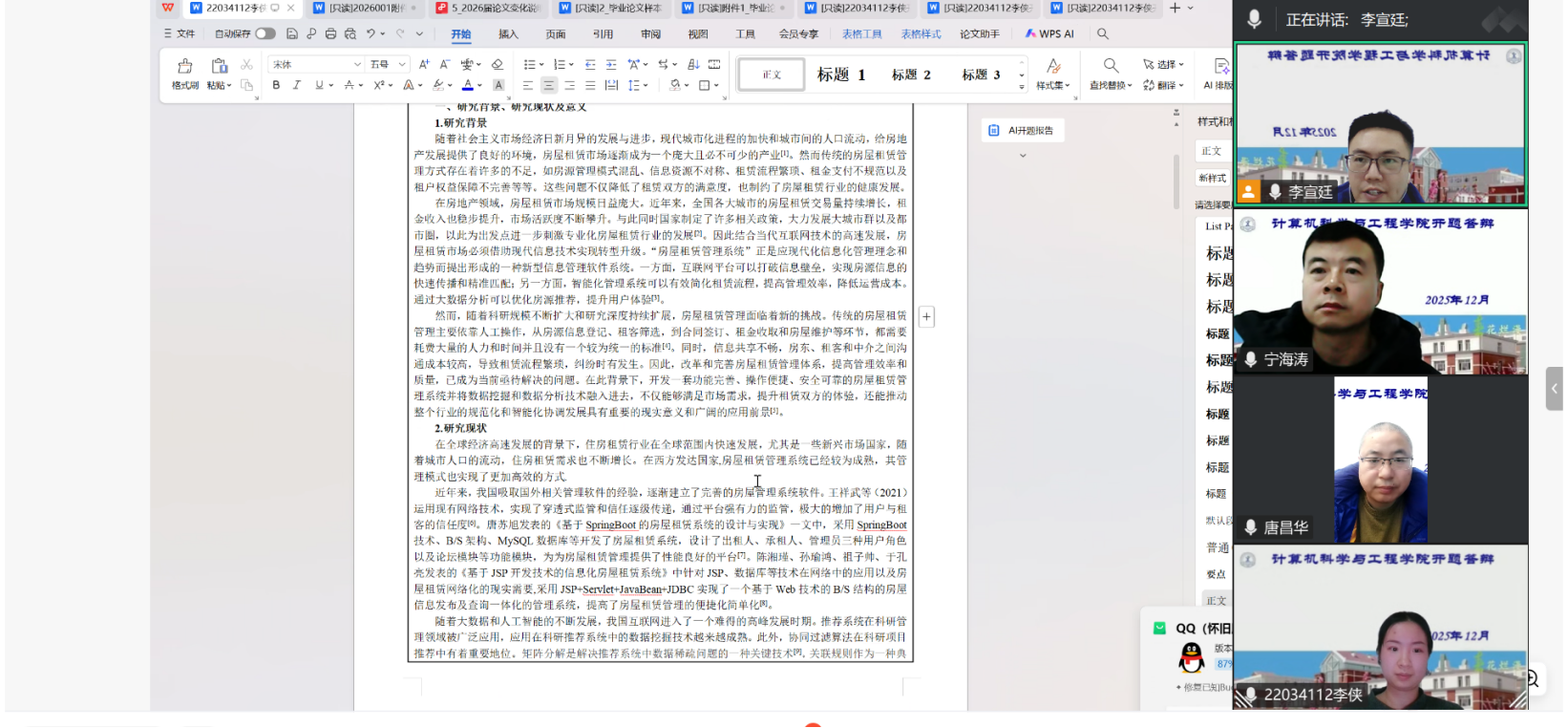The height and width of the screenshot is (728, 1568).
Task: Click the AI开题报告 button
Action: coord(1023,130)
